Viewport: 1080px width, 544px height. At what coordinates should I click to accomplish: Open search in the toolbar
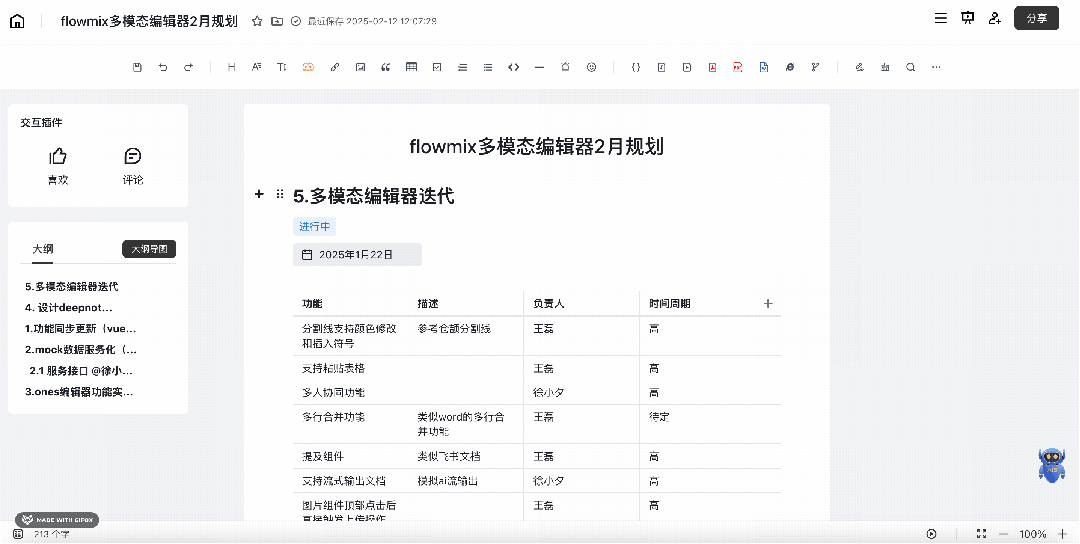(911, 67)
